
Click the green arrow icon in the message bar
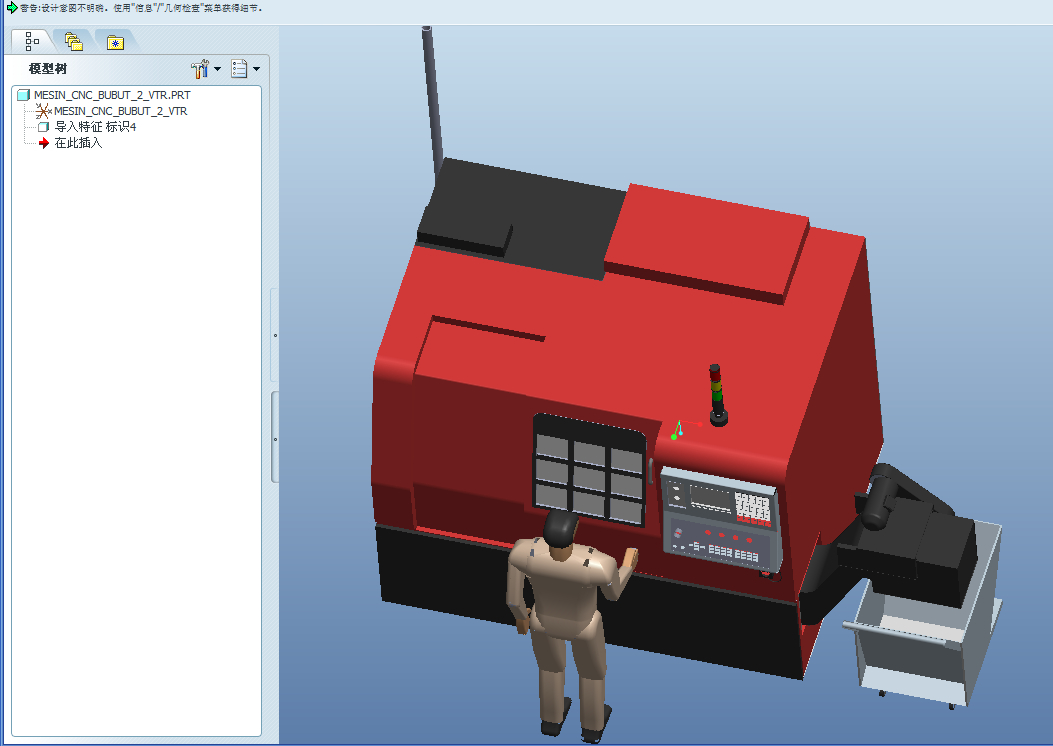point(11,8)
